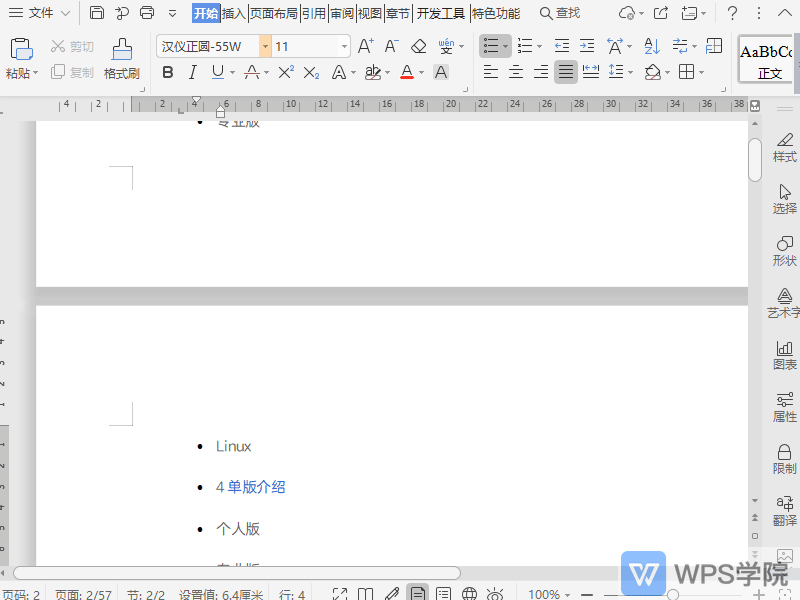Expand font color dropdown arrow
Viewport: 800px width, 600px height.
421,73
